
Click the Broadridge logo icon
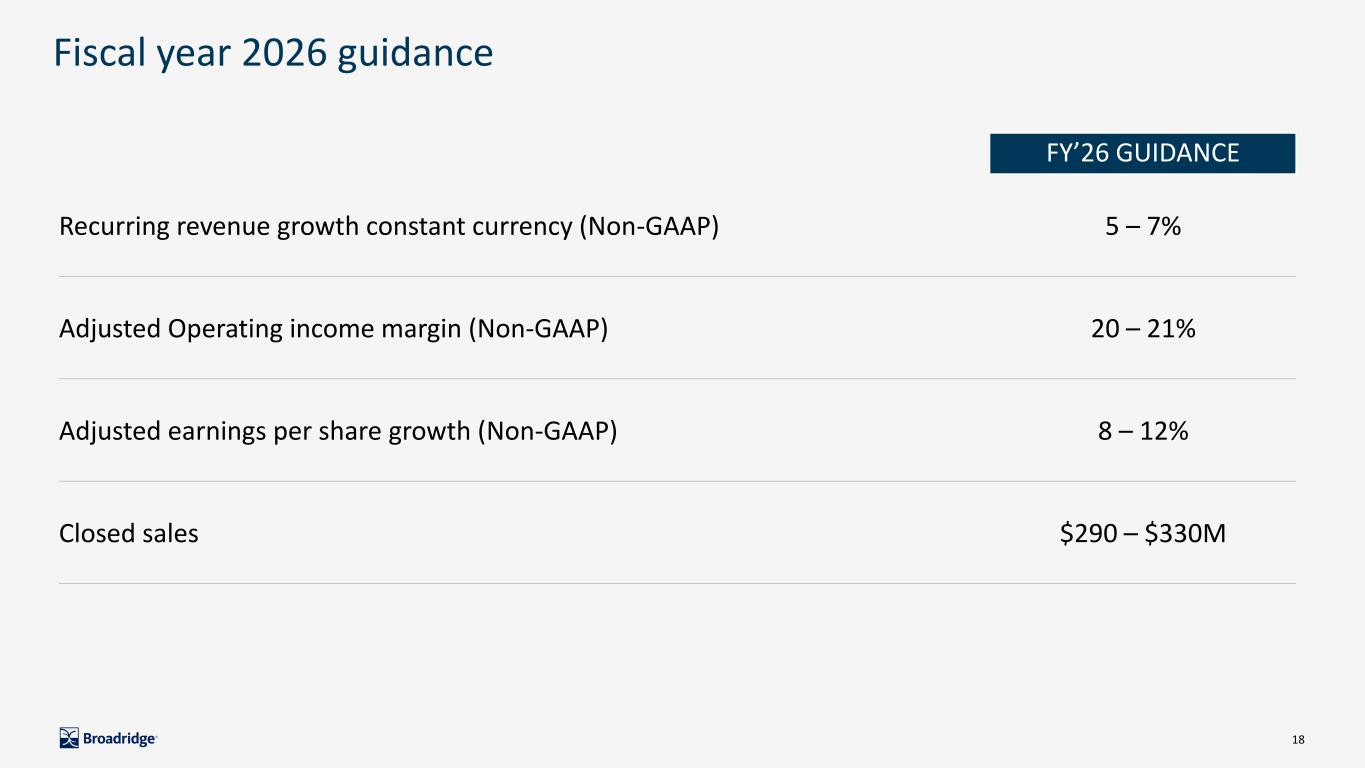(69, 738)
